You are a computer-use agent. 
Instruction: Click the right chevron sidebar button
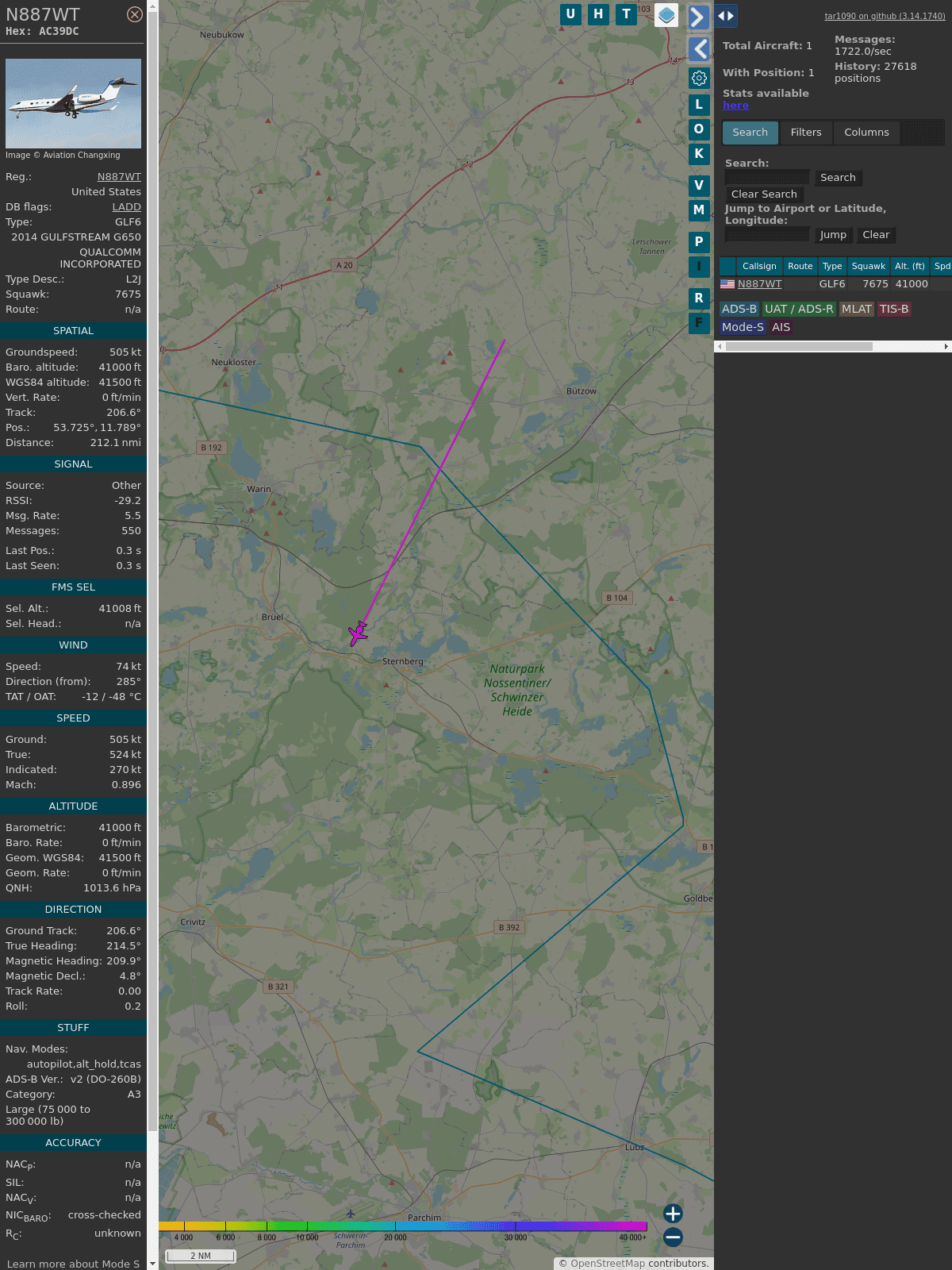coord(698,17)
